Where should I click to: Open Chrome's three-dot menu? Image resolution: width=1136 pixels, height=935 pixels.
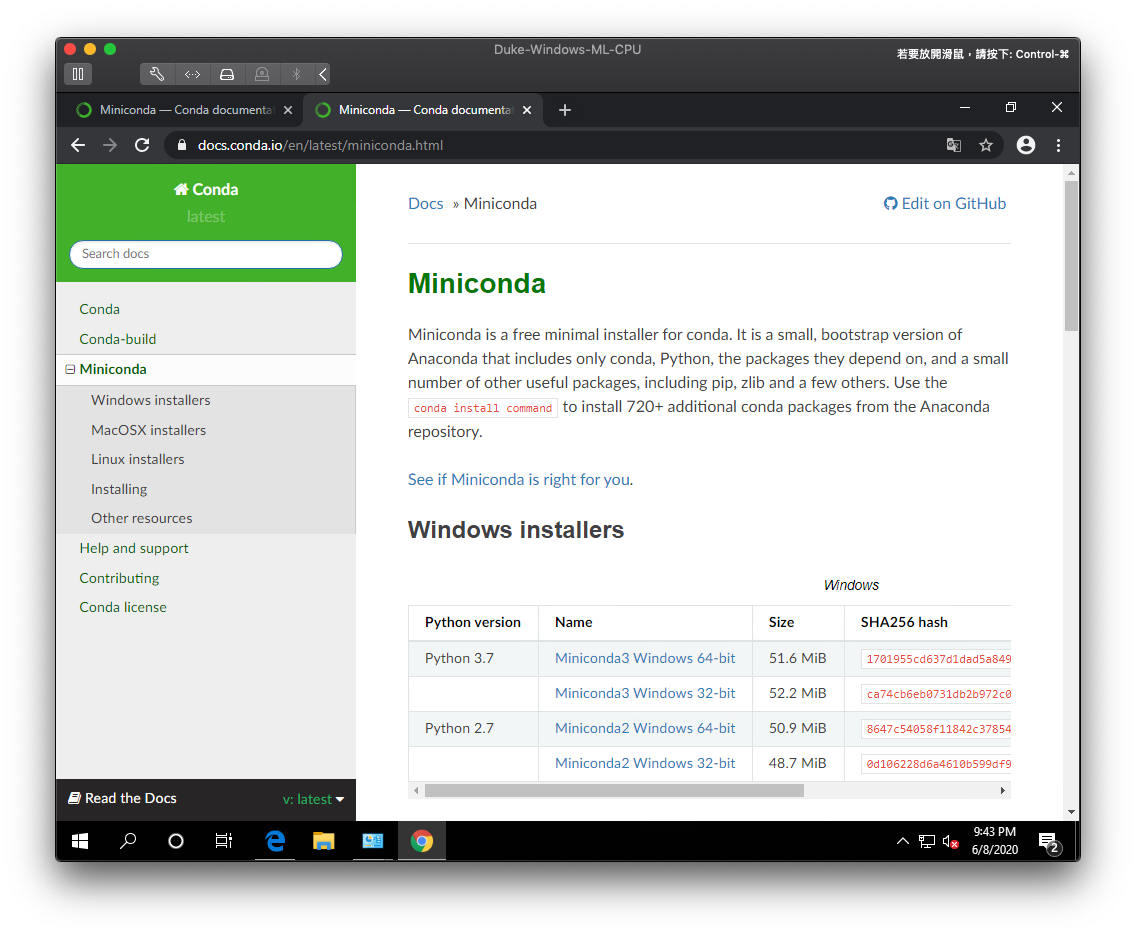tap(1058, 145)
